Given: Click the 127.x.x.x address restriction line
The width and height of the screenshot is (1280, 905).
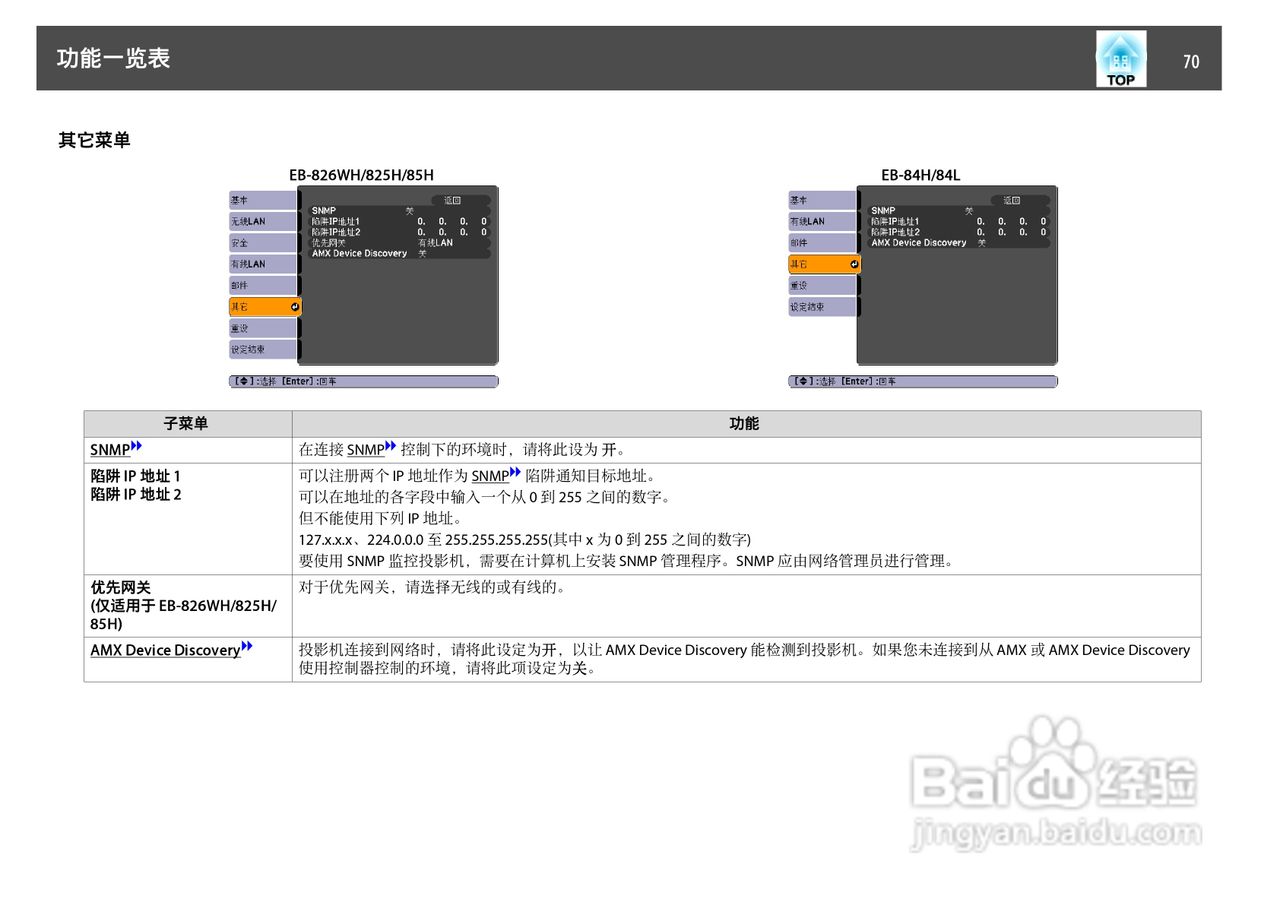Looking at the screenshot, I should pyautogui.click(x=525, y=539).
